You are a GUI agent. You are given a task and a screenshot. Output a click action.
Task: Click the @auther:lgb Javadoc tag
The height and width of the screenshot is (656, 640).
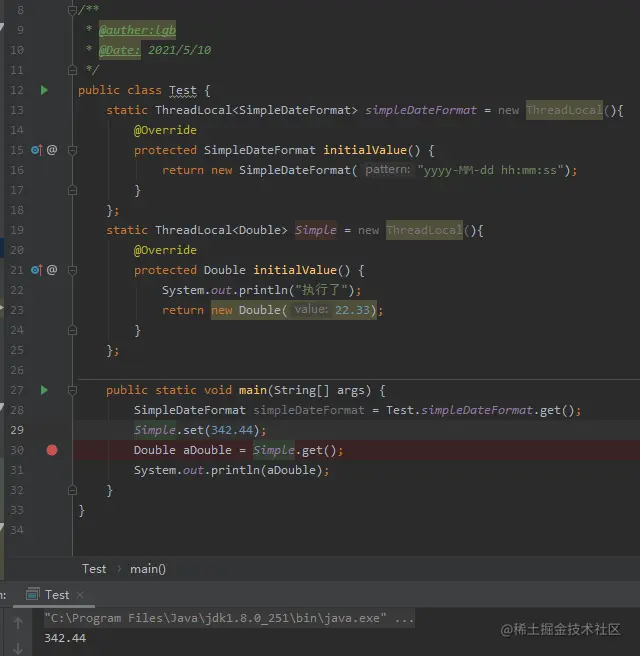[137, 30]
